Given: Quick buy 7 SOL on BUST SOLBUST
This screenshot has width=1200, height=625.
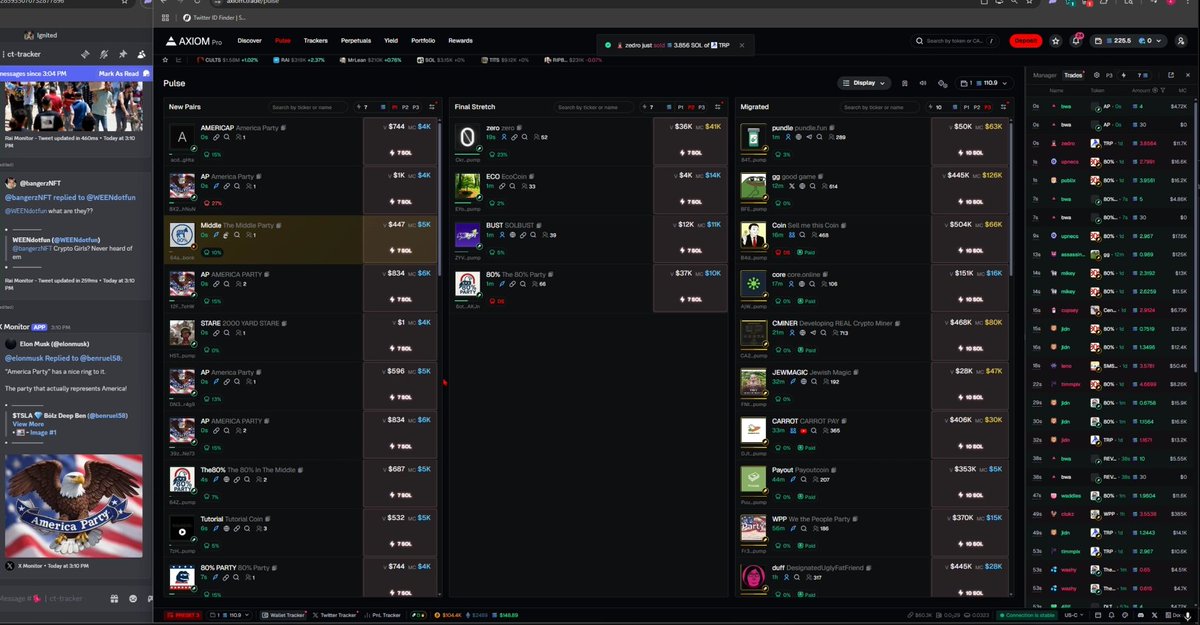Looking at the screenshot, I should click(x=691, y=251).
